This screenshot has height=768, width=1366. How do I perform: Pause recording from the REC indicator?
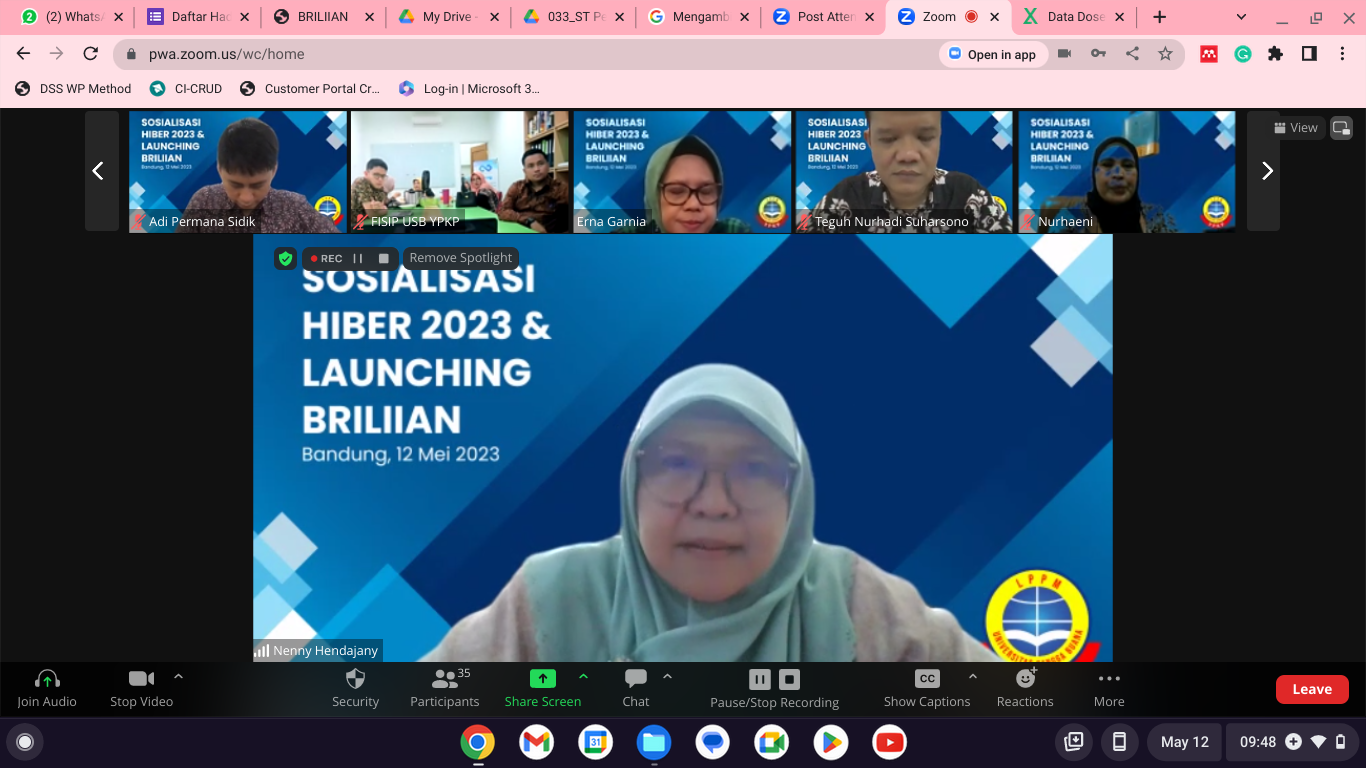click(358, 258)
